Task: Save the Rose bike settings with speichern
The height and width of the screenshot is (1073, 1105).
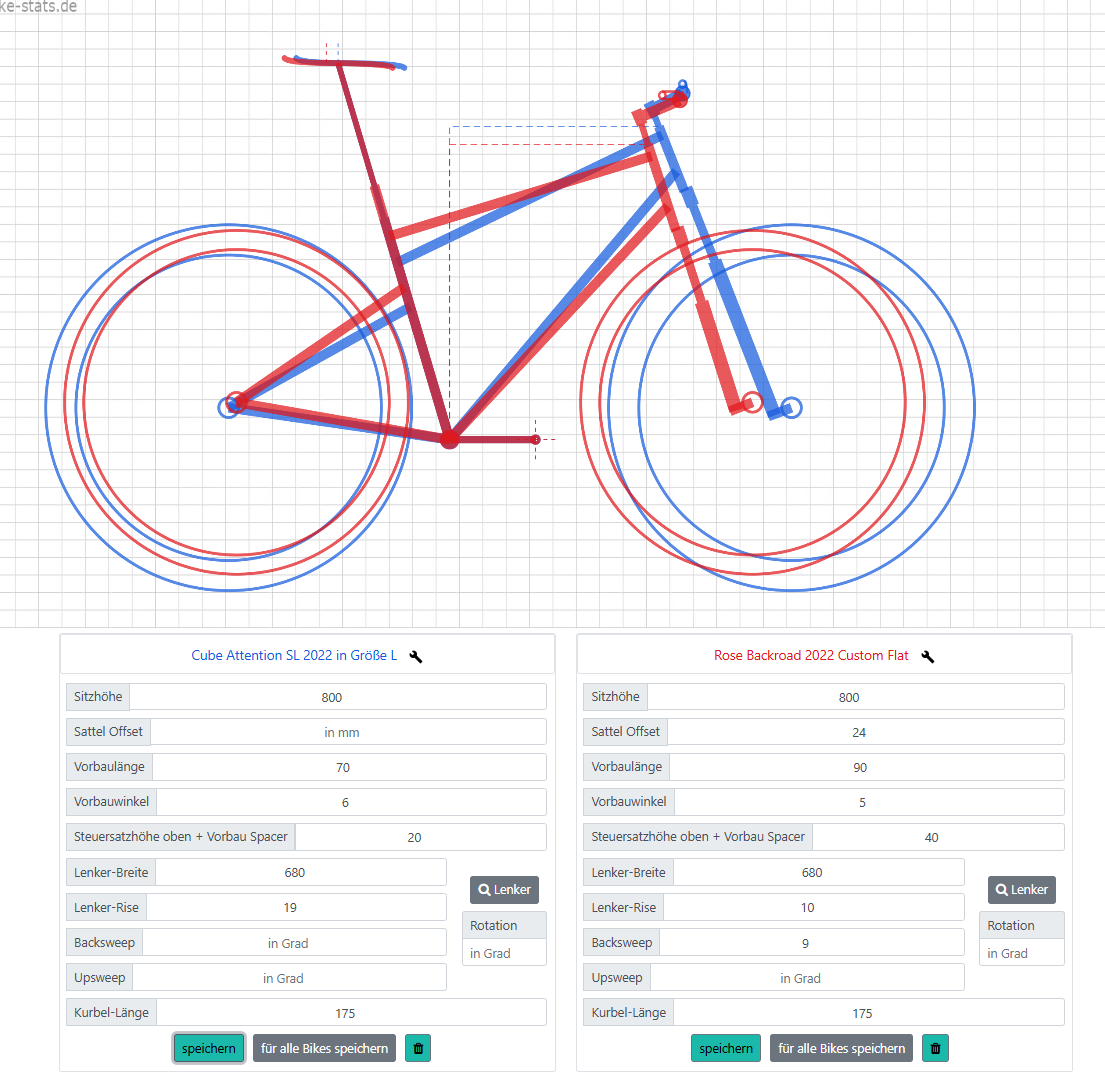Action: (x=726, y=1048)
